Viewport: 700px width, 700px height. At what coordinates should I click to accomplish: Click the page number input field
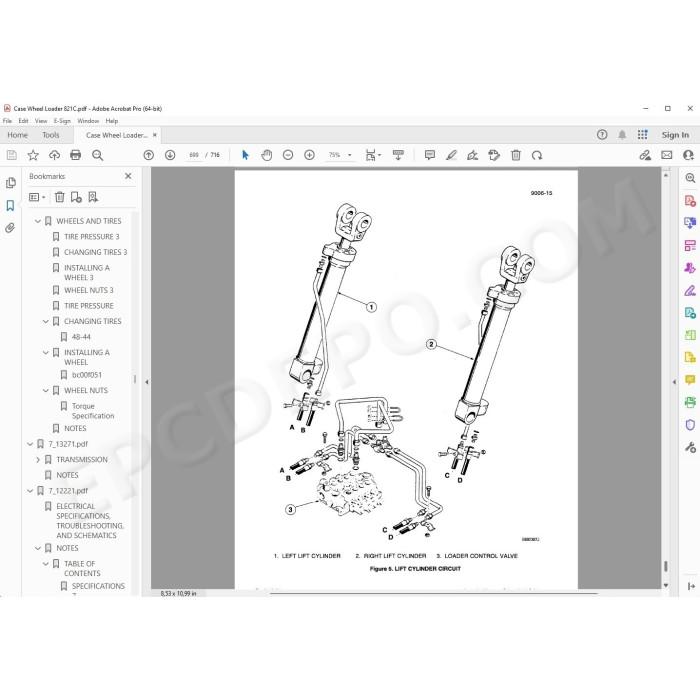(194, 155)
